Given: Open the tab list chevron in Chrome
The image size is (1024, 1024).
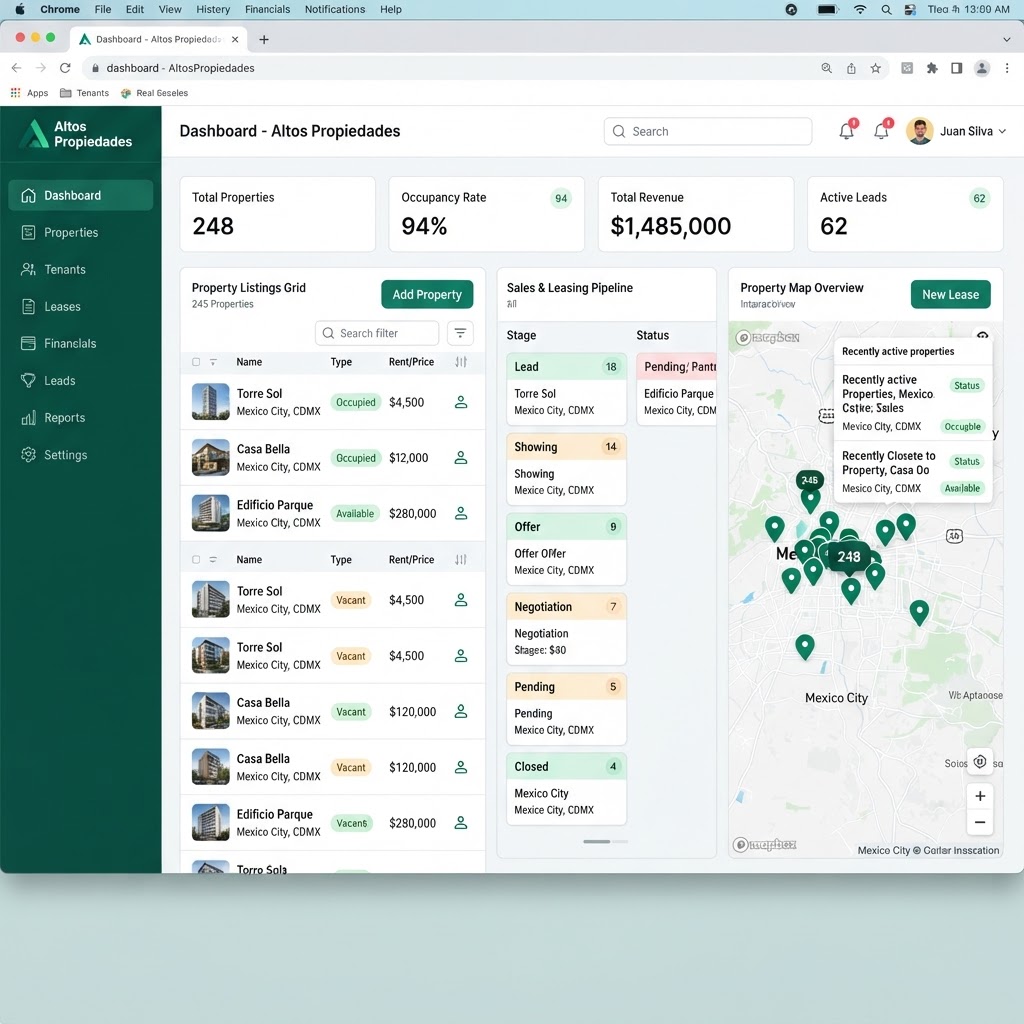Looking at the screenshot, I should [x=1006, y=39].
